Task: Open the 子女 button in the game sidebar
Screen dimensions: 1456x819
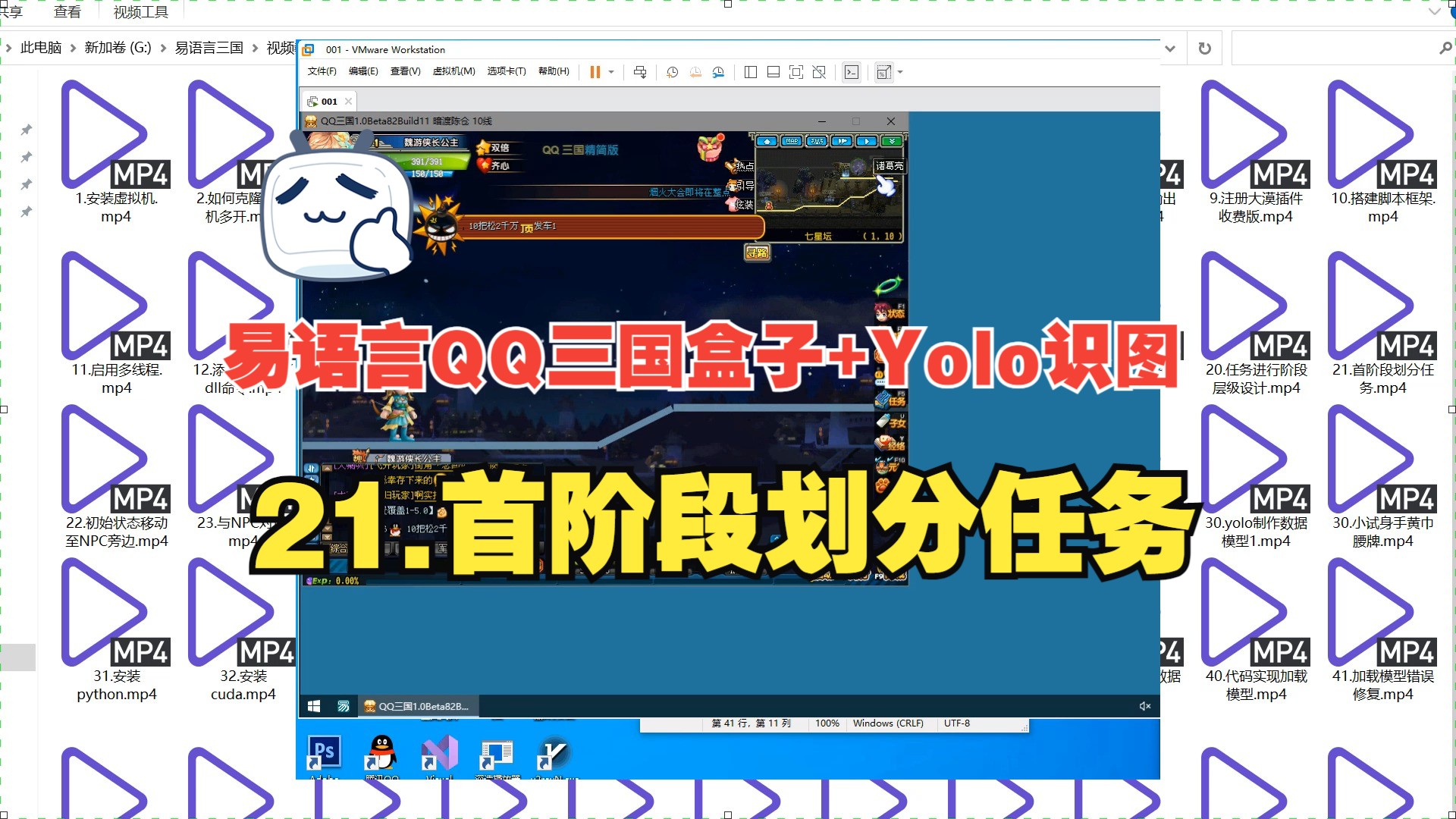Action: click(x=890, y=422)
